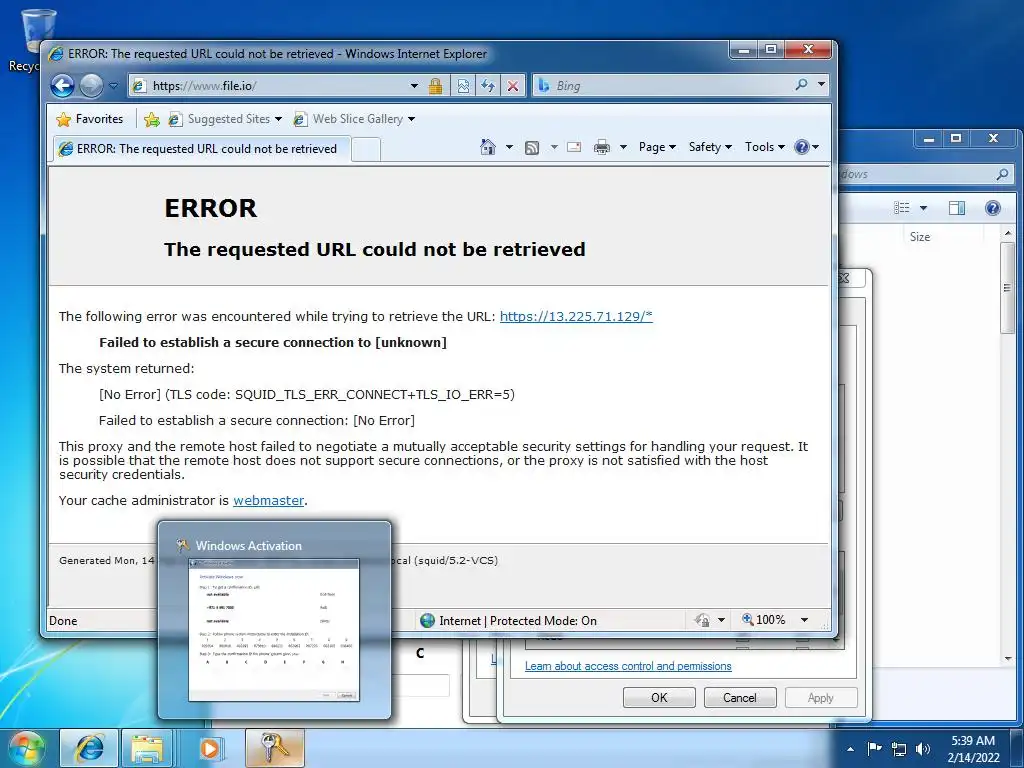Screen dimensions: 1024x768
Task: Expand the Home button dropdown arrow
Action: [x=509, y=147]
